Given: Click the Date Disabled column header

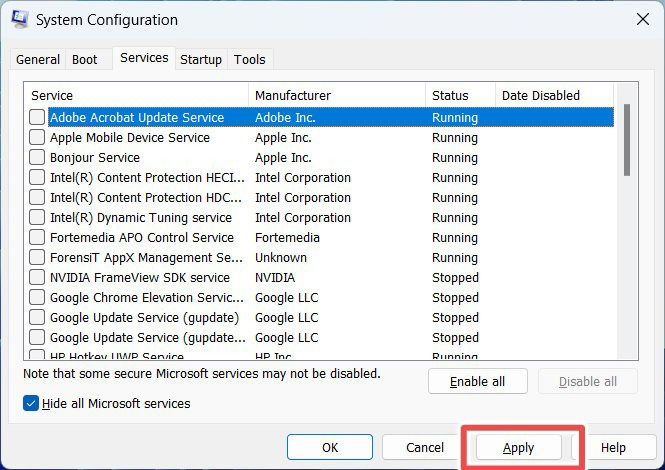Looking at the screenshot, I should point(554,95).
